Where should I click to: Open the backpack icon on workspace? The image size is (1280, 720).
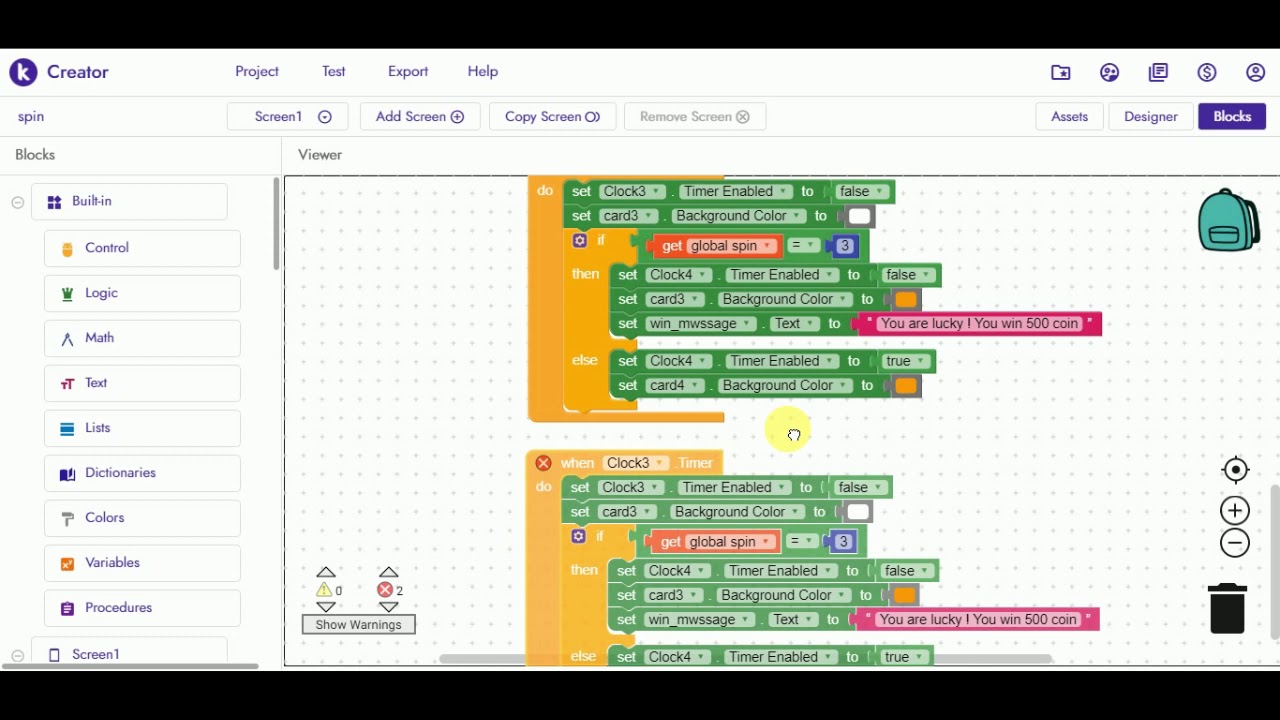(x=1228, y=220)
